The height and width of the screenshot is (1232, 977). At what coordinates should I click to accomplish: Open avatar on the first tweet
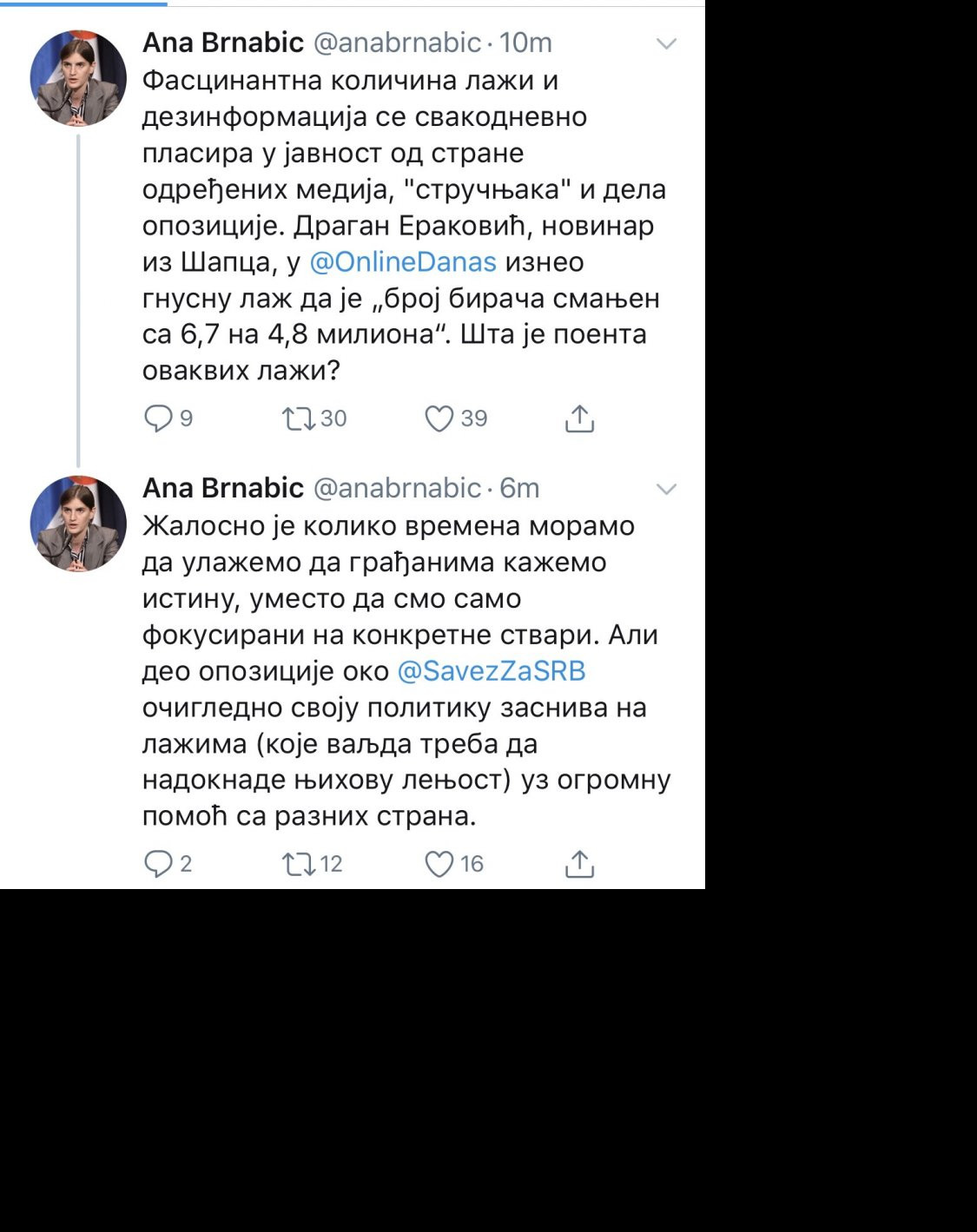78,78
